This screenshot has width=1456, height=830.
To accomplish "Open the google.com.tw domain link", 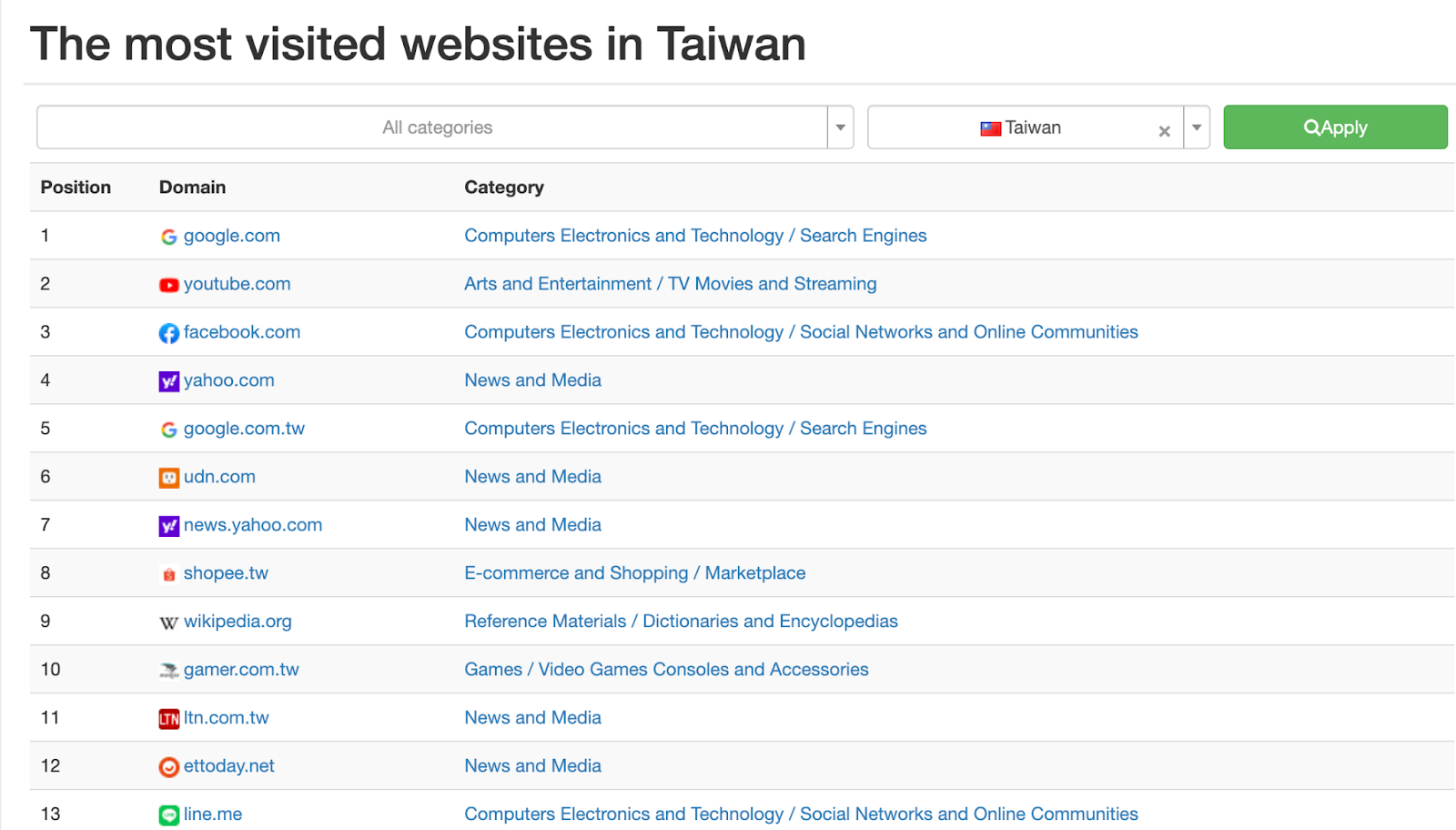I will pos(244,429).
